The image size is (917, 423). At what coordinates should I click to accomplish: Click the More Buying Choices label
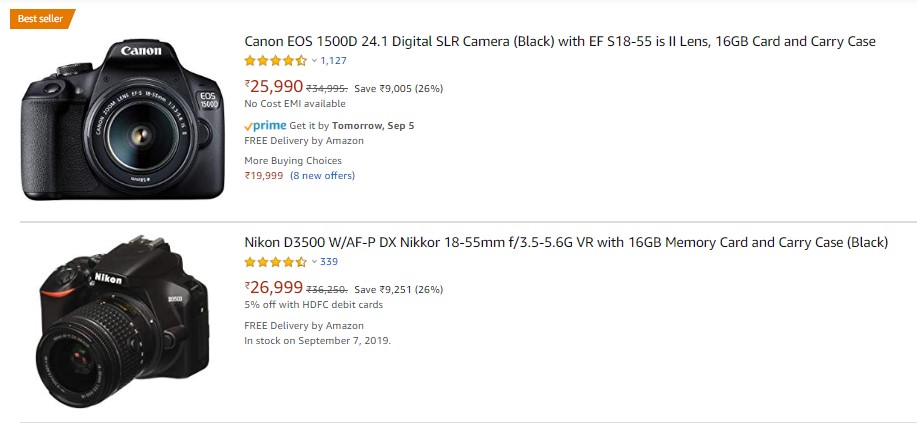click(x=293, y=160)
